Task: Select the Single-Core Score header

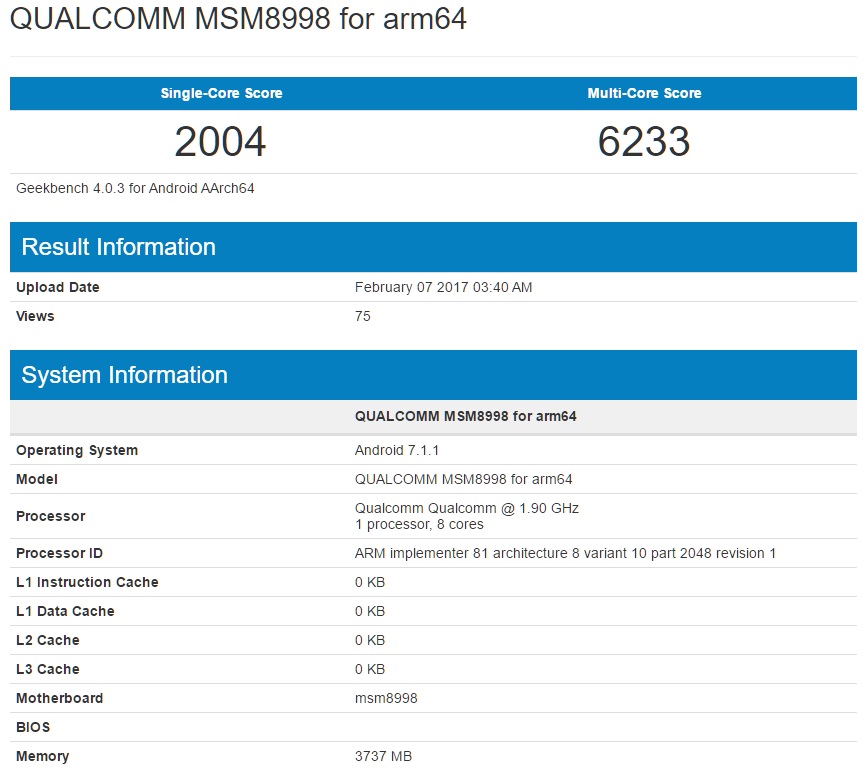Action: [x=220, y=93]
